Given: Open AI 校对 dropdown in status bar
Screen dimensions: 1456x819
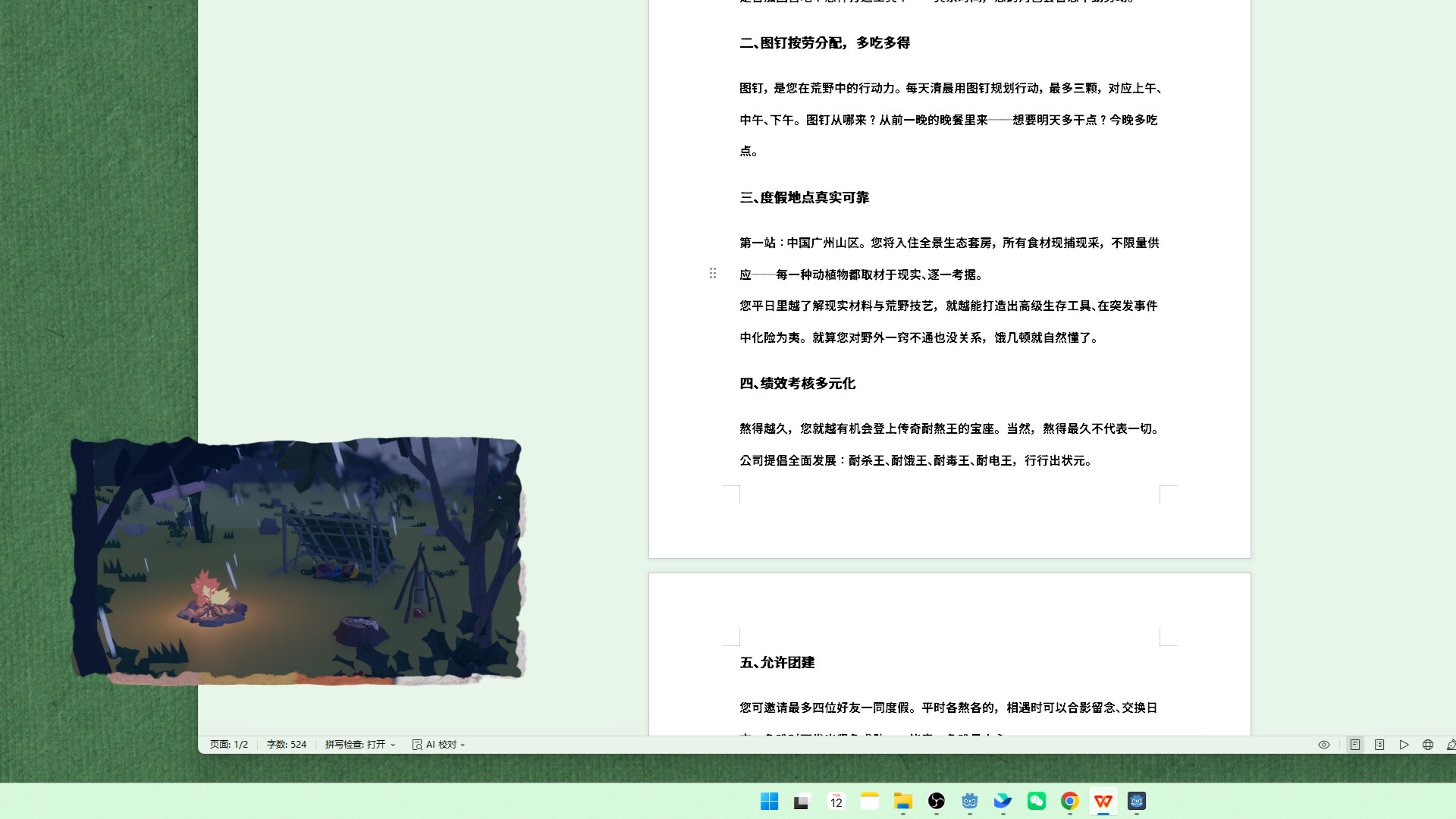Looking at the screenshot, I should [x=438, y=745].
